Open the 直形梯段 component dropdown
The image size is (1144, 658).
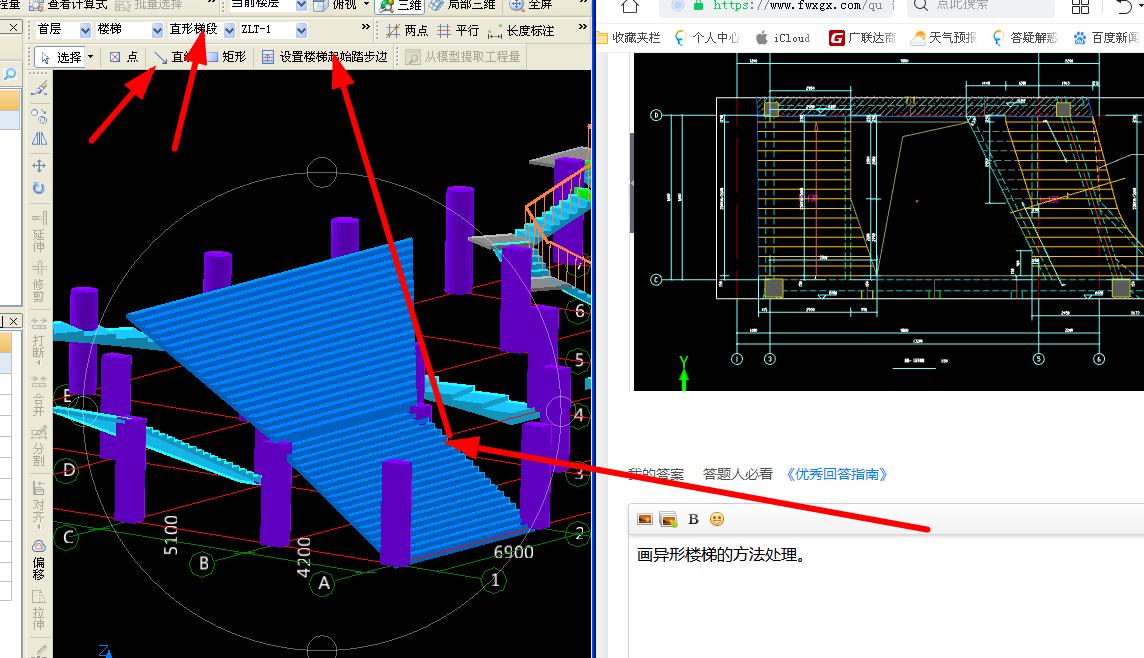point(229,30)
